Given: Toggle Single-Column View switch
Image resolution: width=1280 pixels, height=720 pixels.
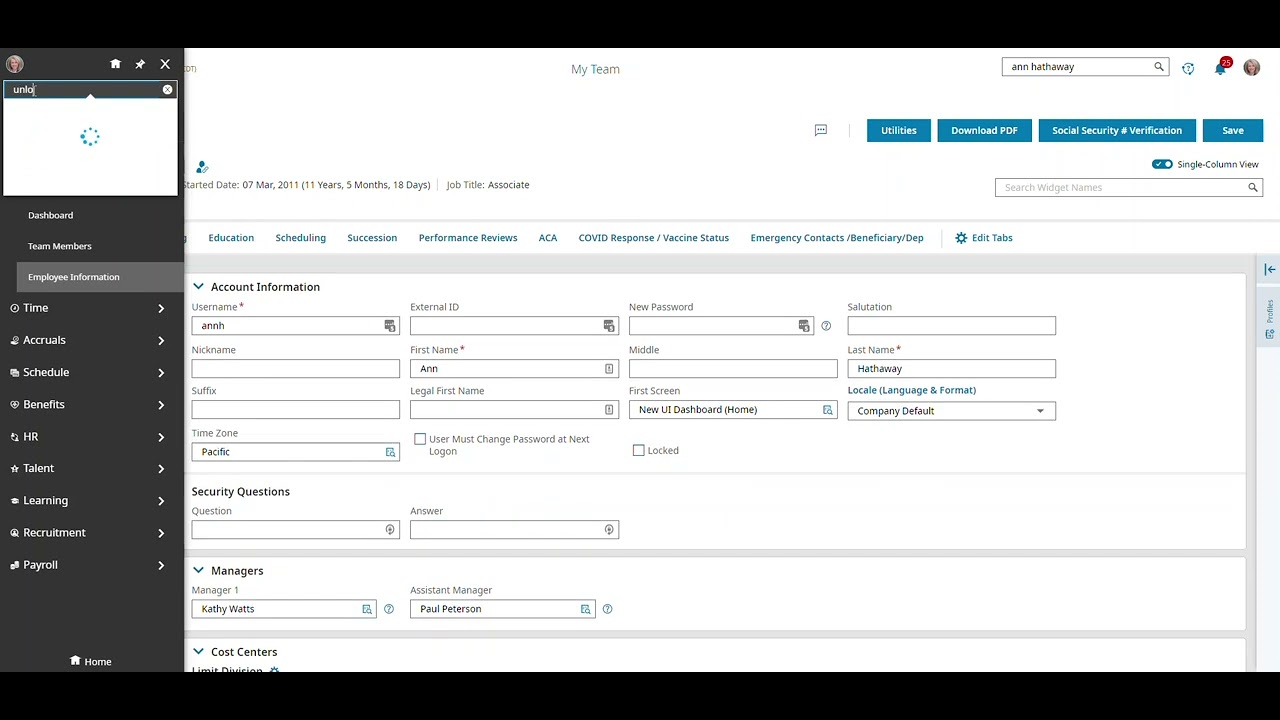Looking at the screenshot, I should [1162, 164].
